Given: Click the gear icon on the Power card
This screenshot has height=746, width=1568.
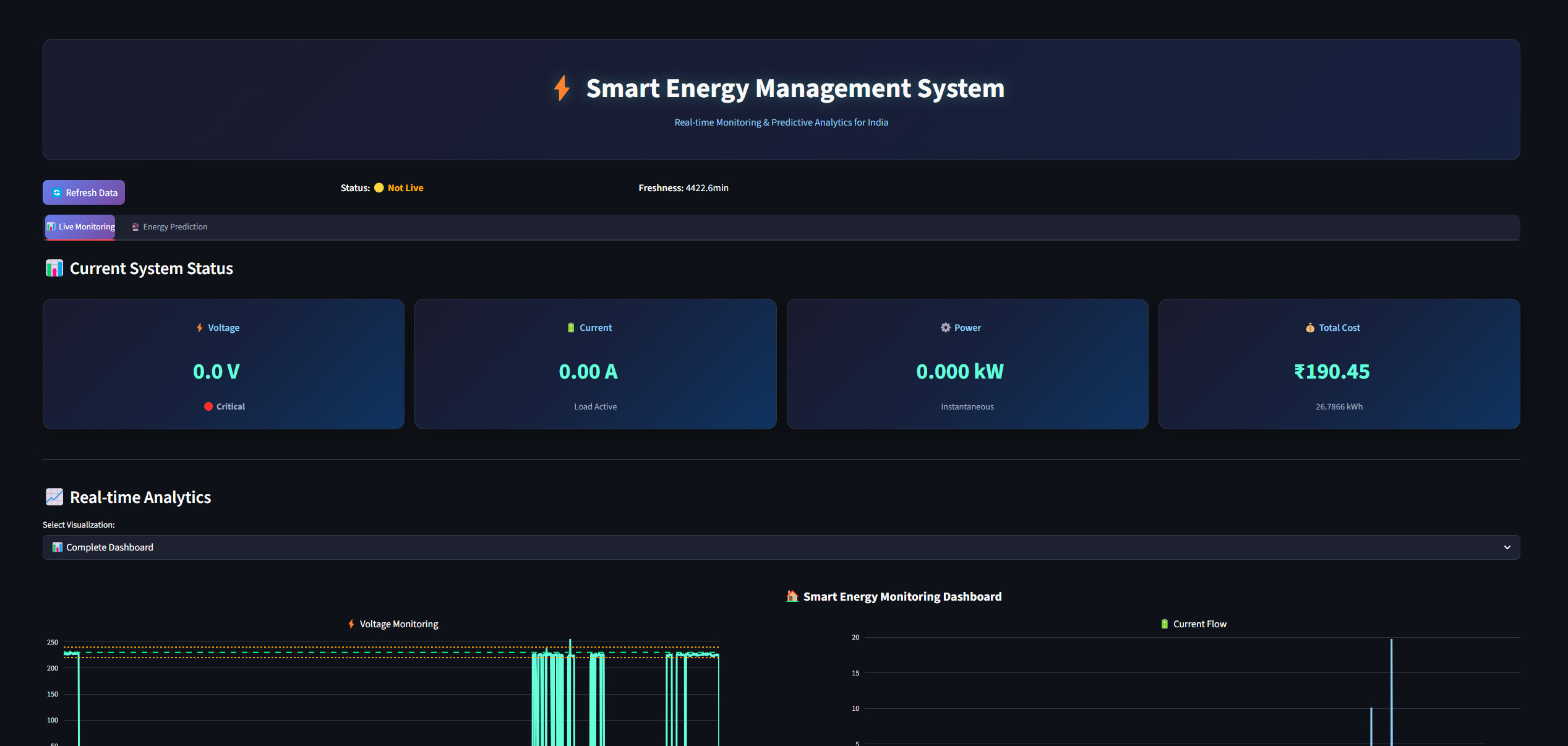Looking at the screenshot, I should [946, 328].
